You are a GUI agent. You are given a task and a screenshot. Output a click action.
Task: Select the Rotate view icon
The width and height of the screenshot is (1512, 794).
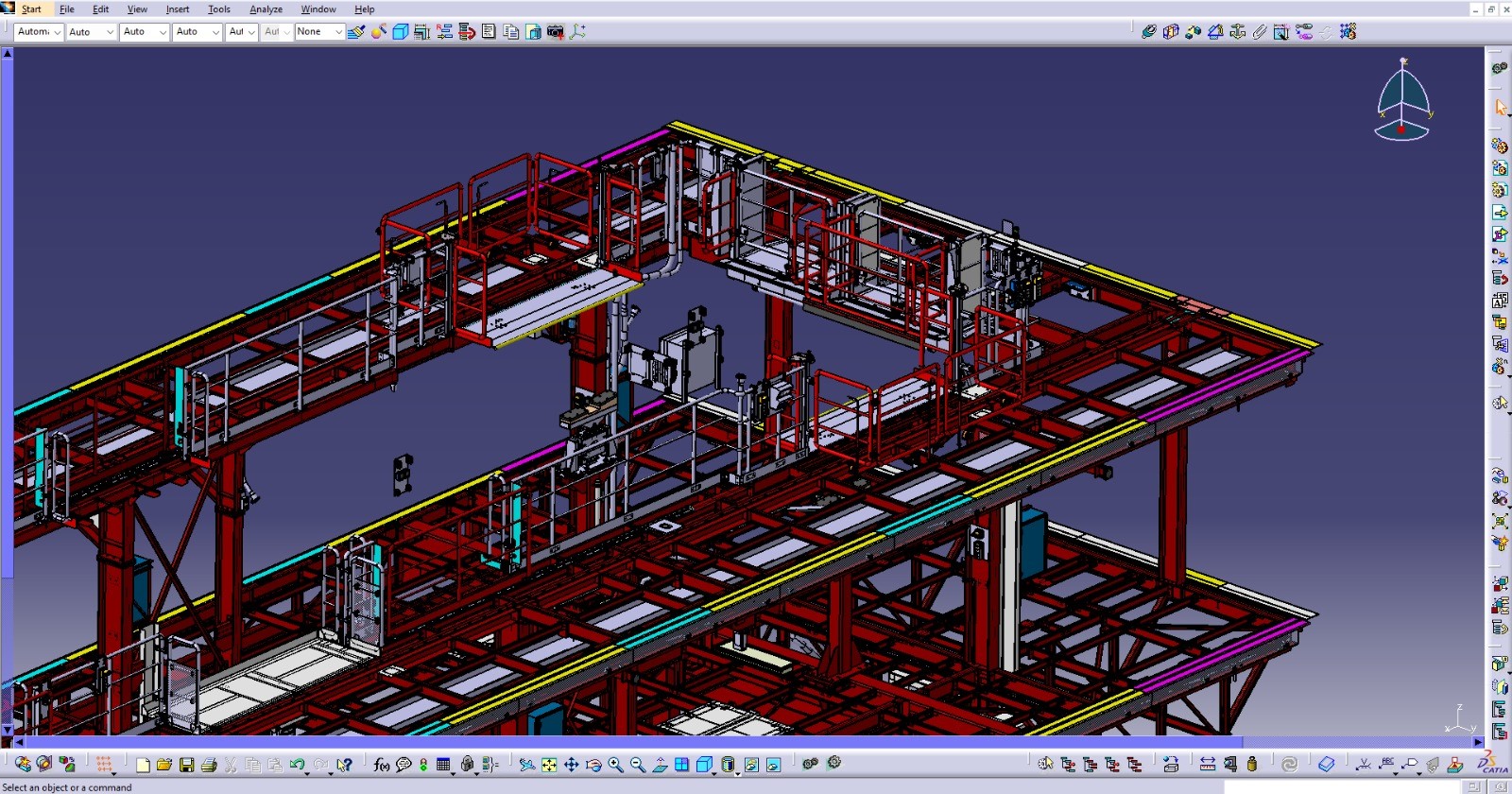[x=593, y=765]
